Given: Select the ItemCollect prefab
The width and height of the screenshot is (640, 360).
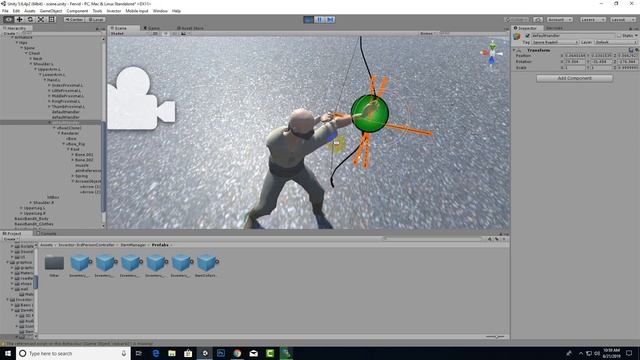Looking at the screenshot, I should pos(206,265).
